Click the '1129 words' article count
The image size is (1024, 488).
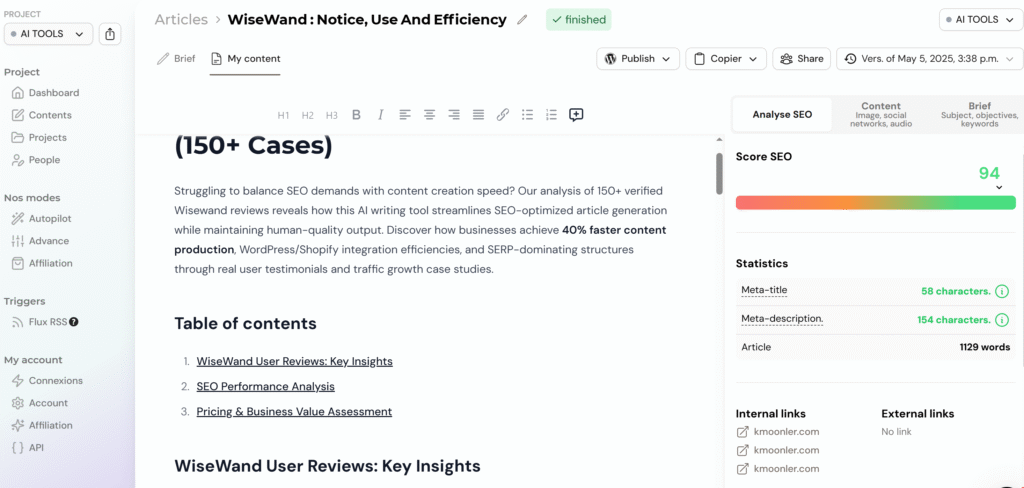[985, 347]
